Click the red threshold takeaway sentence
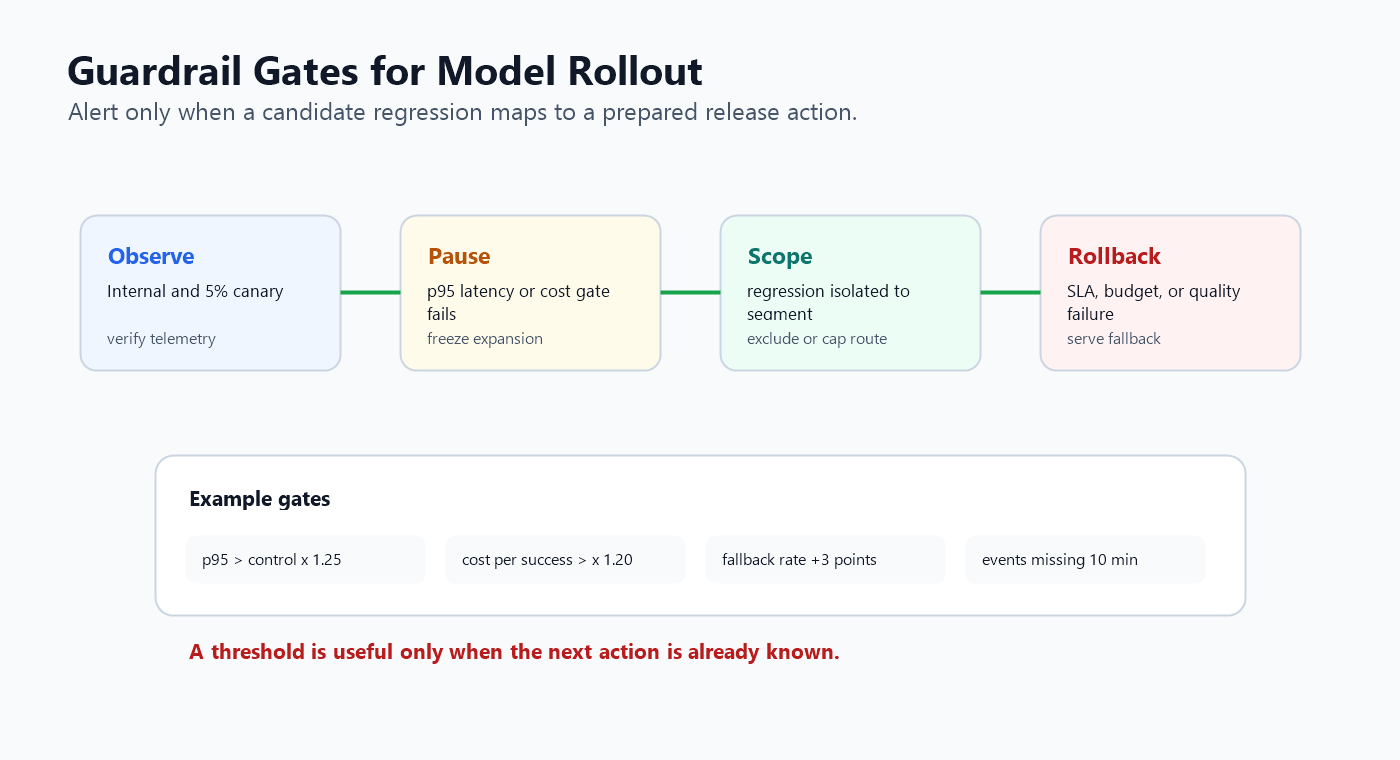 514,652
